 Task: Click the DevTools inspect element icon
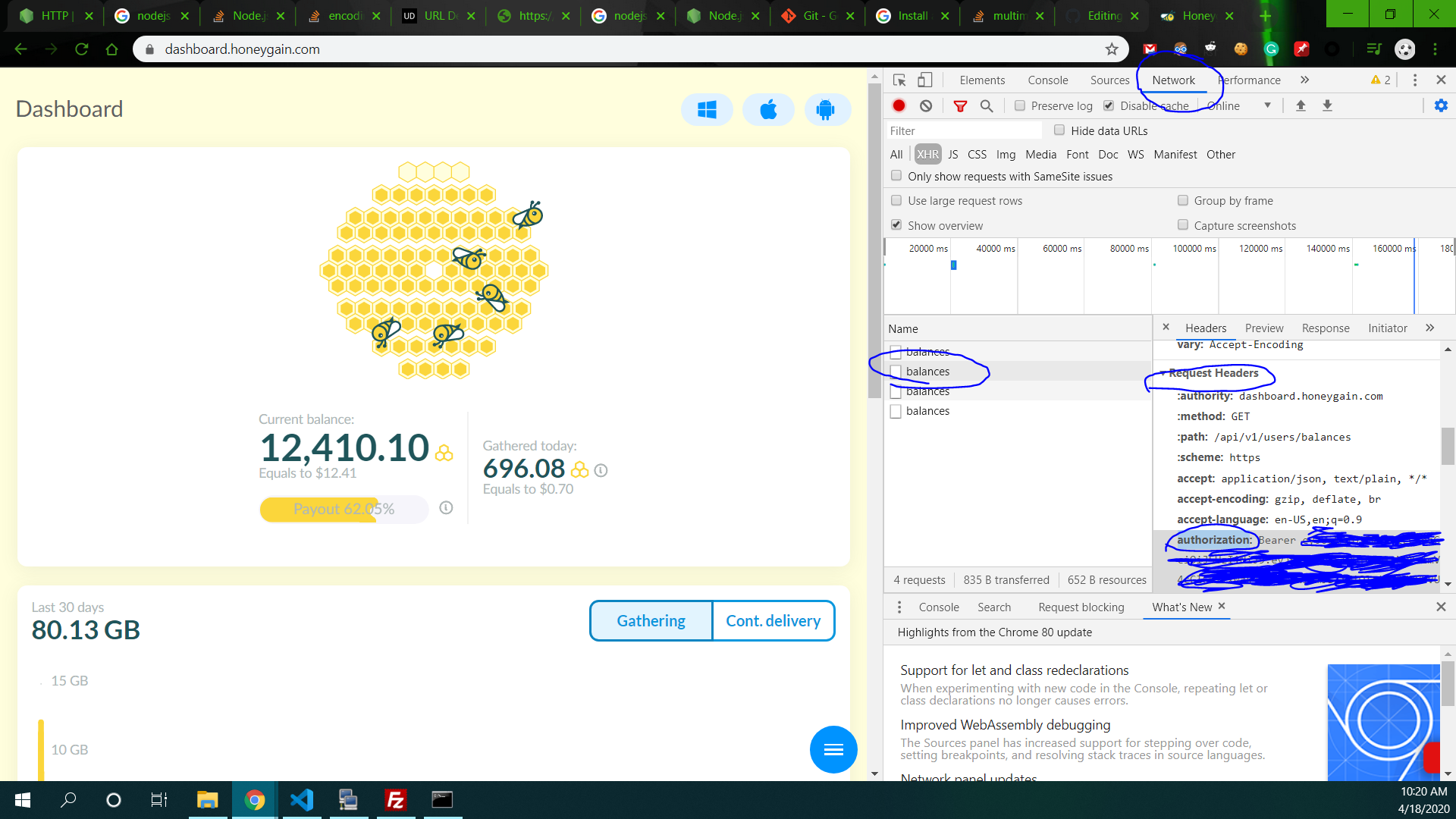[x=899, y=80]
